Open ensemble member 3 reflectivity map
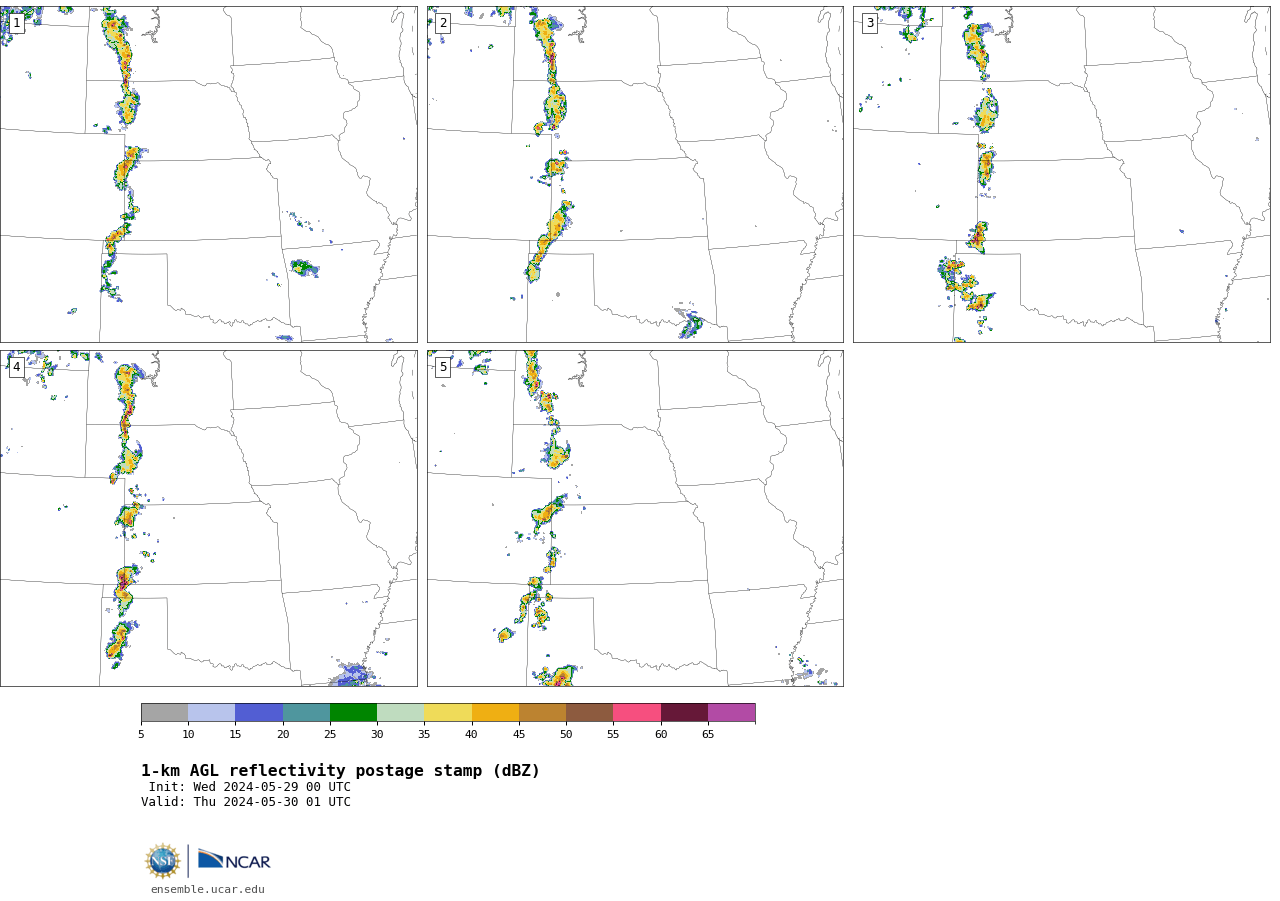Image resolution: width=1280 pixels, height=901 pixels. (1061, 174)
